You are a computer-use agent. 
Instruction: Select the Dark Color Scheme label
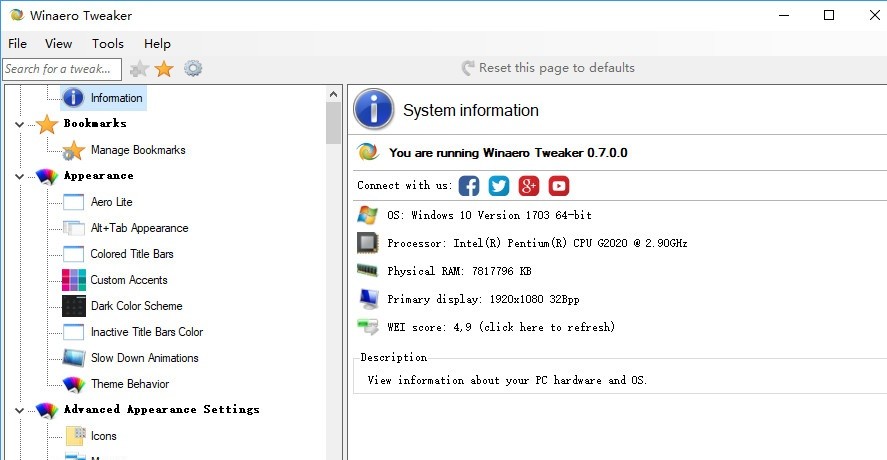[x=137, y=306]
